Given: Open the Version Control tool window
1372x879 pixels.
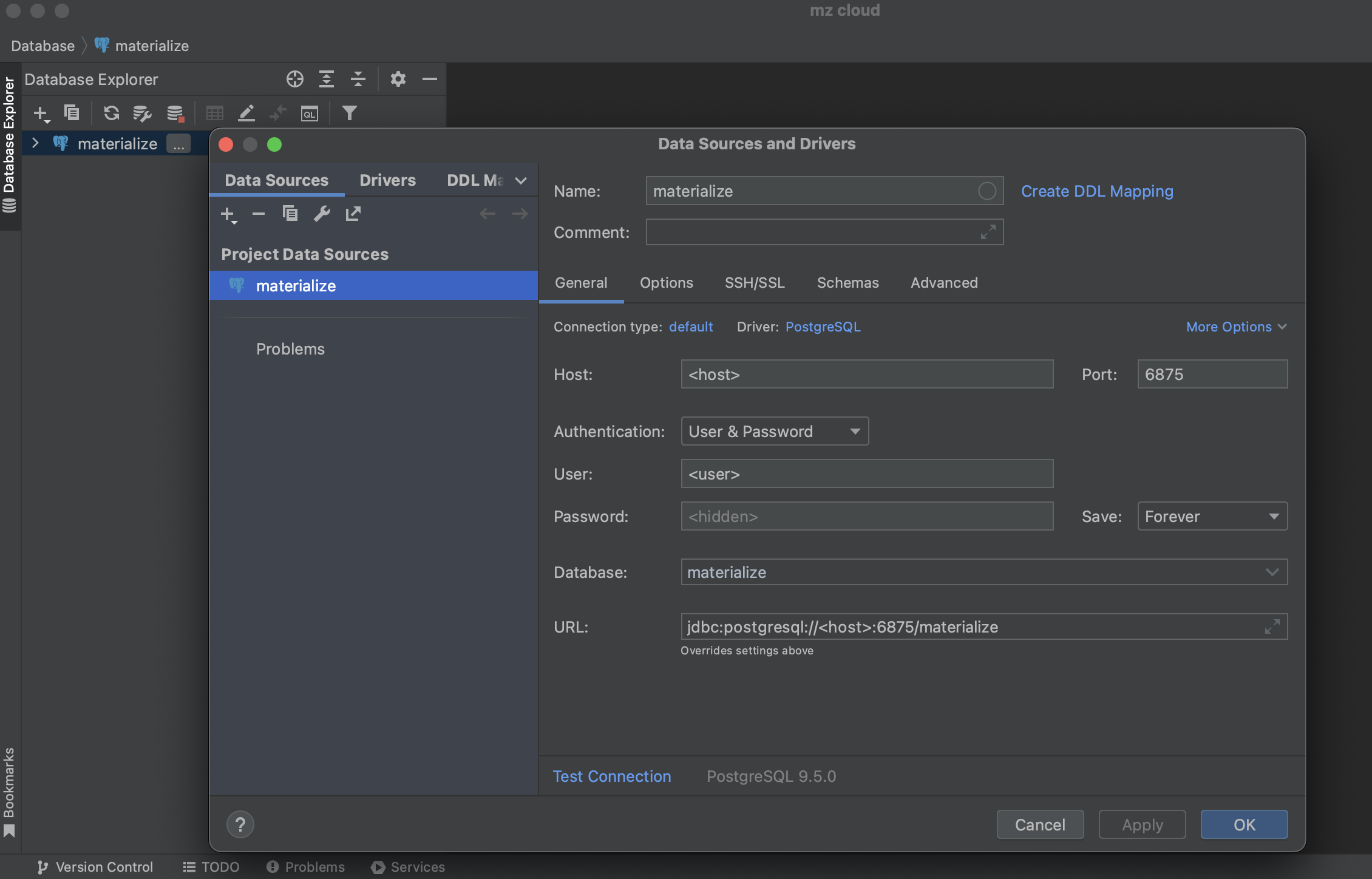Looking at the screenshot, I should click(x=95, y=867).
